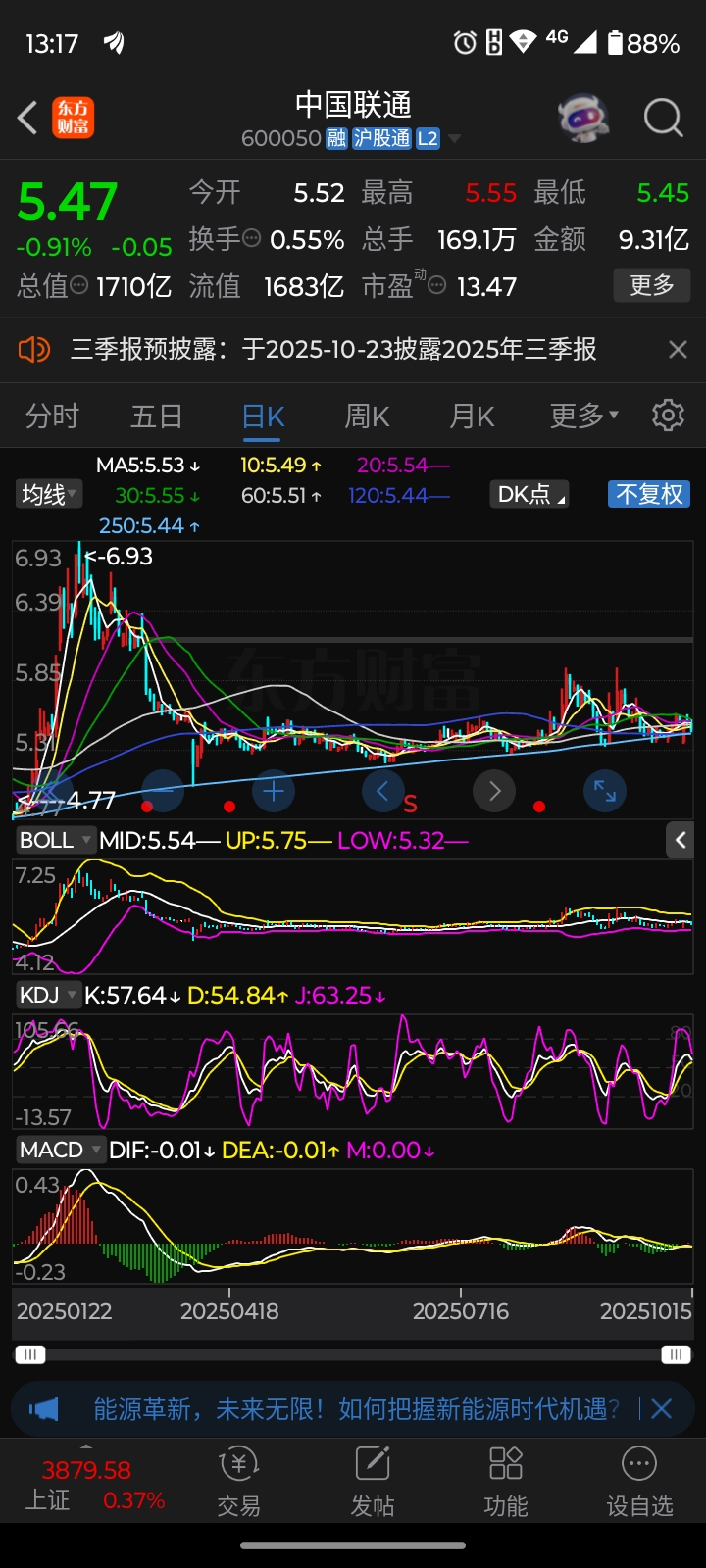Open the MACD indicator dropdown
706x1568 pixels.
tap(61, 1150)
